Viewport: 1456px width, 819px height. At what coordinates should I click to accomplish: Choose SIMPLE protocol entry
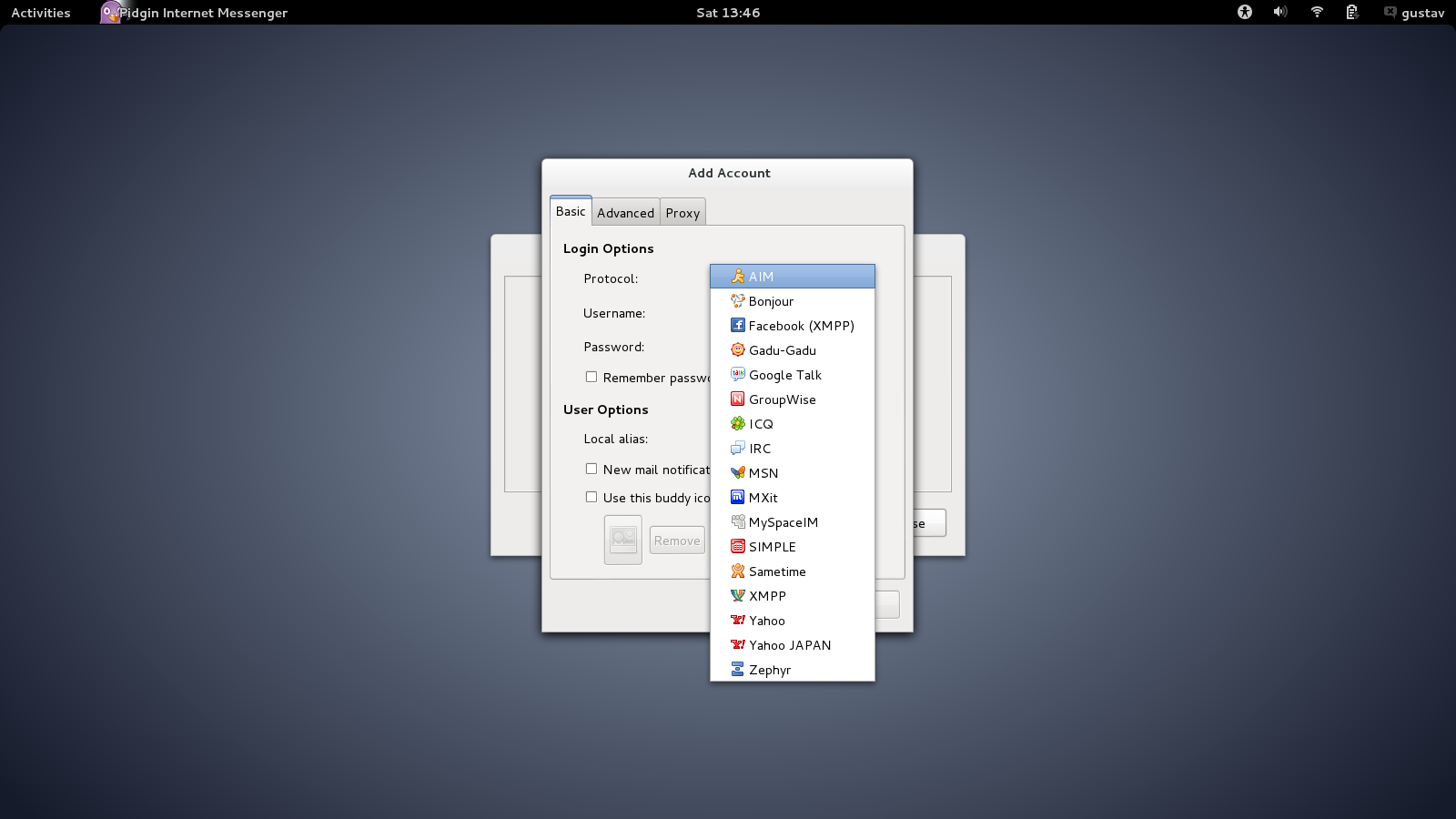793,546
